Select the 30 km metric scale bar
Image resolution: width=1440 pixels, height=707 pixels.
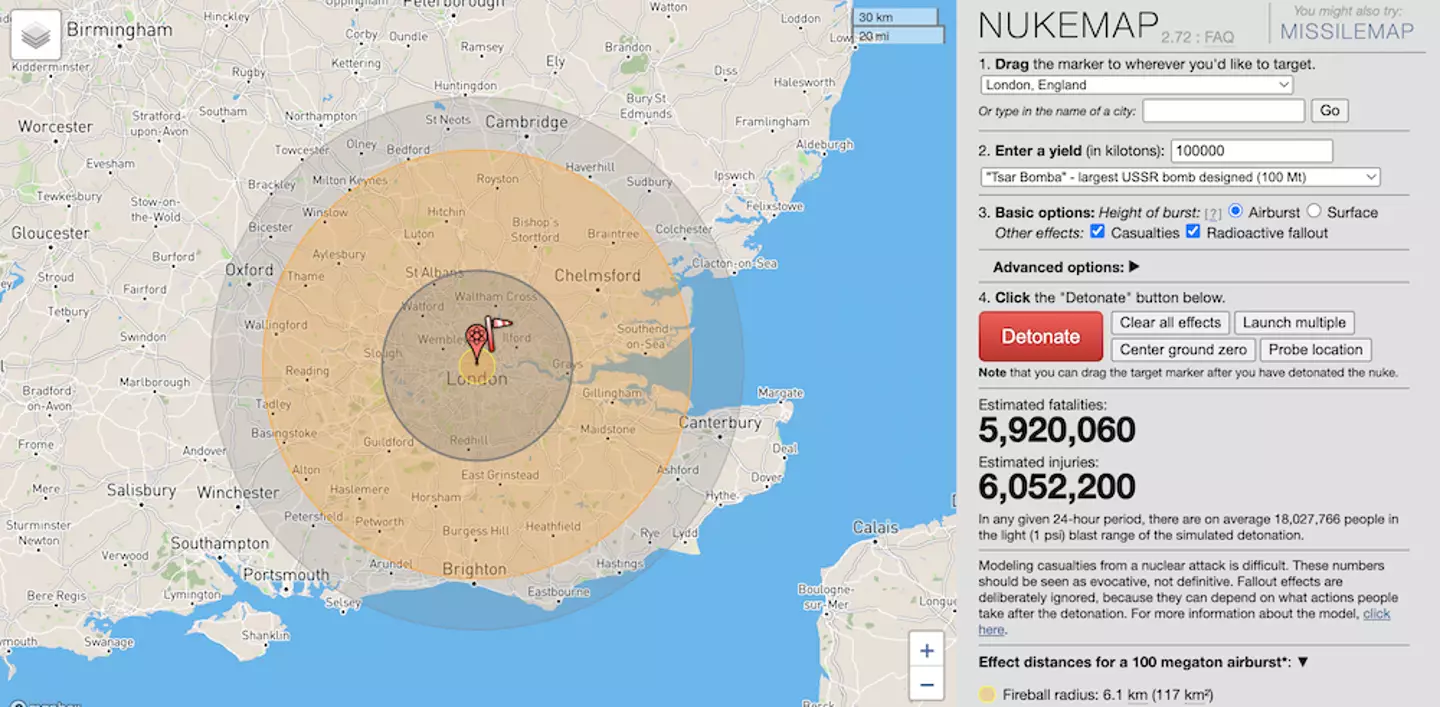tap(893, 17)
